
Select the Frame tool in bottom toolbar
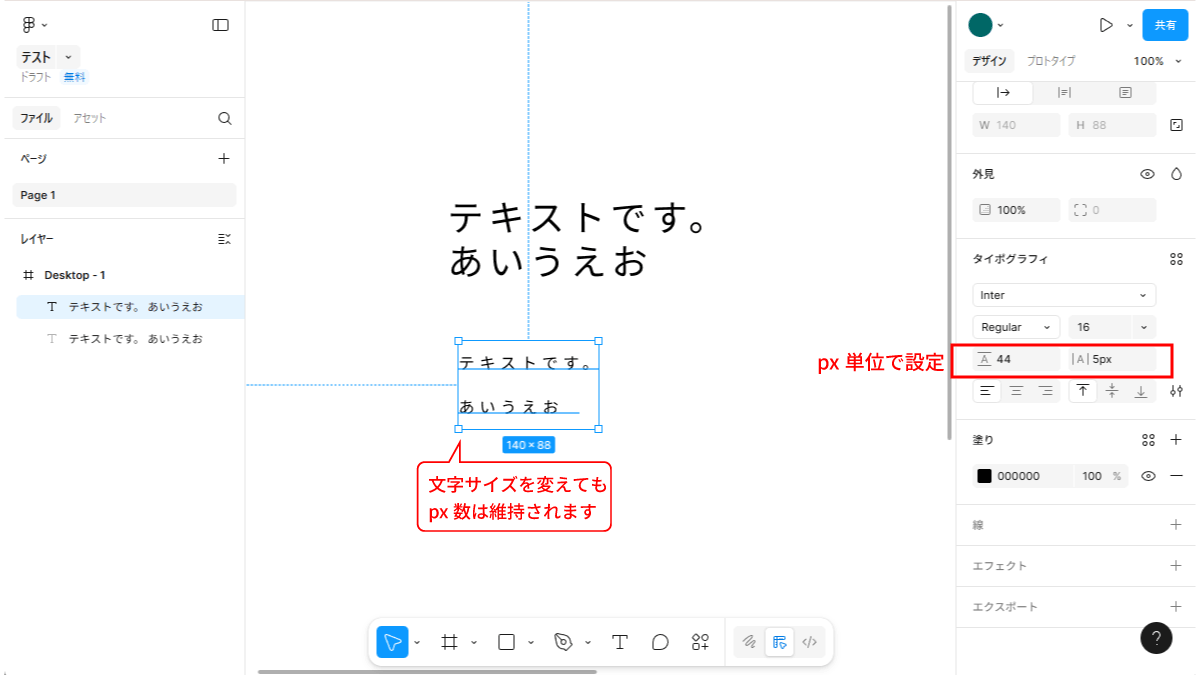(449, 642)
